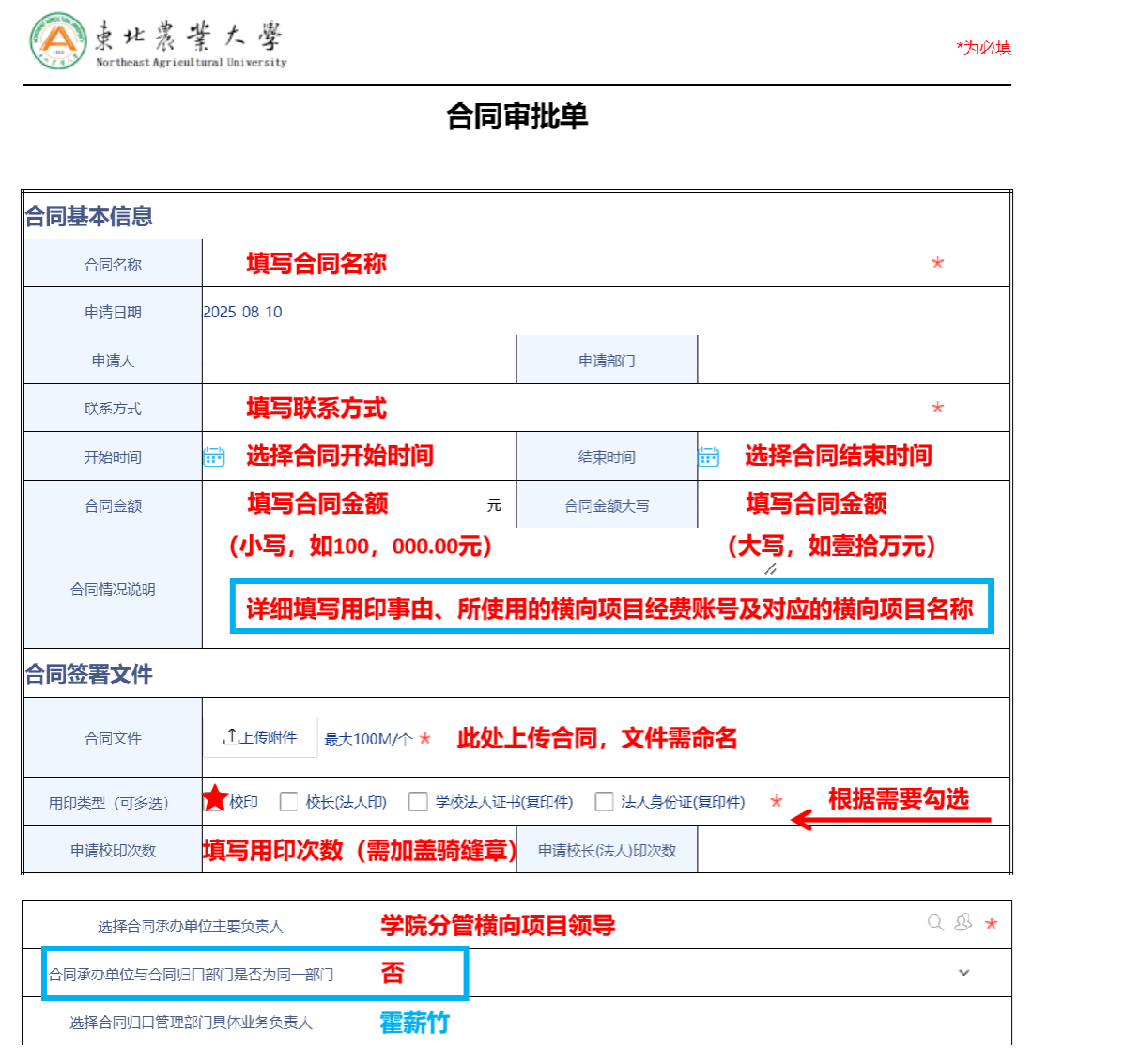Click the upload arrow icon for attachments
The height and width of the screenshot is (1064, 1140).
231,737
